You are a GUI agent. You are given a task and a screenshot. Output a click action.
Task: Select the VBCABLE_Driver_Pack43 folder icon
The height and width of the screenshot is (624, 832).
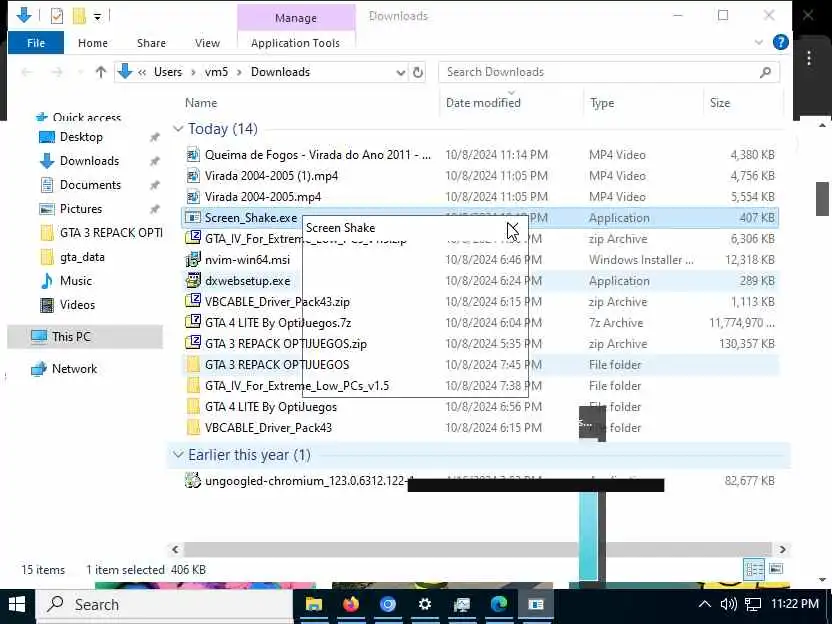(193, 428)
